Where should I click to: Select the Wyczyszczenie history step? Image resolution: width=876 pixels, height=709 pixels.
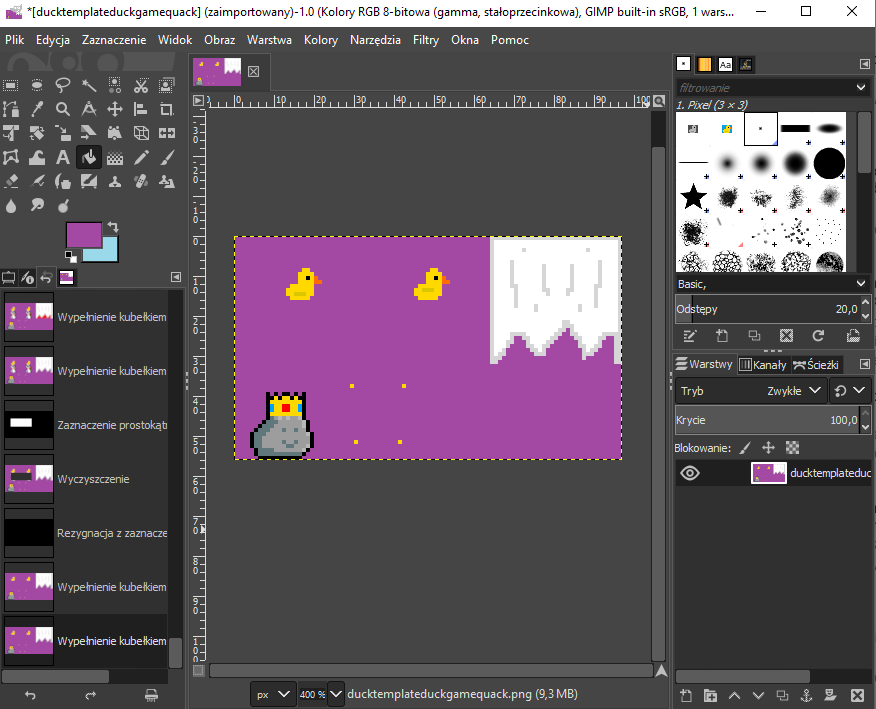85,479
